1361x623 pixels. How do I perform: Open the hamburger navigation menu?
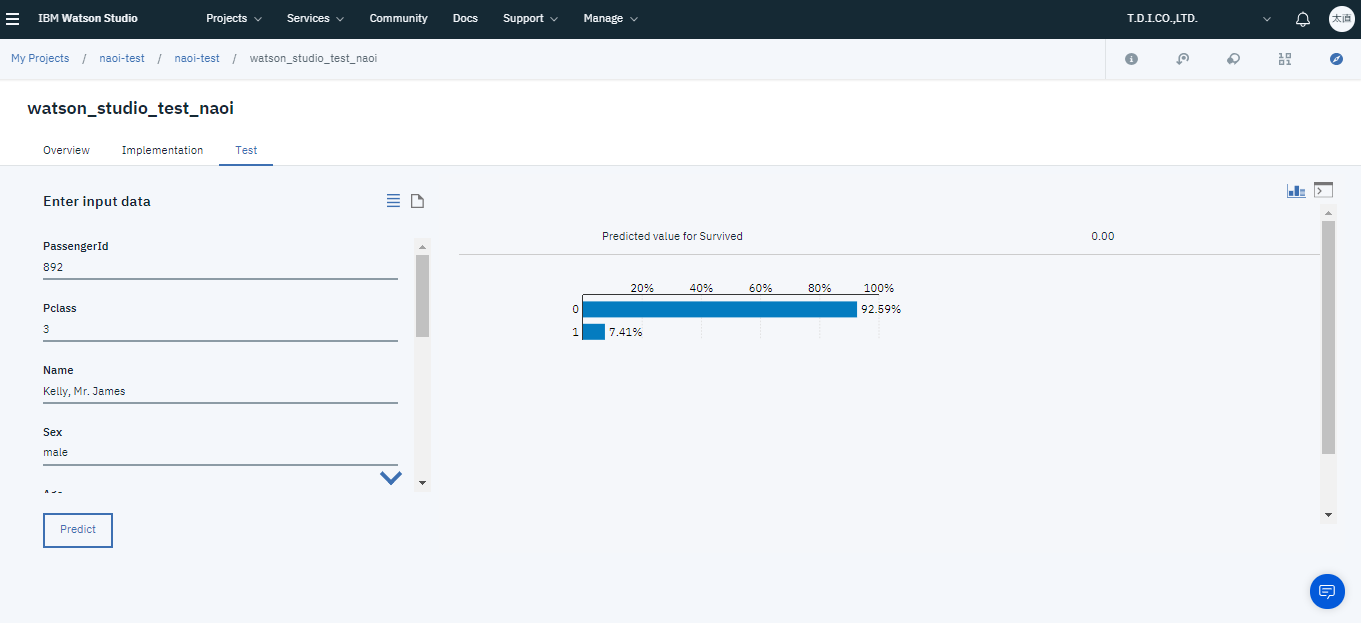pyautogui.click(x=13, y=19)
